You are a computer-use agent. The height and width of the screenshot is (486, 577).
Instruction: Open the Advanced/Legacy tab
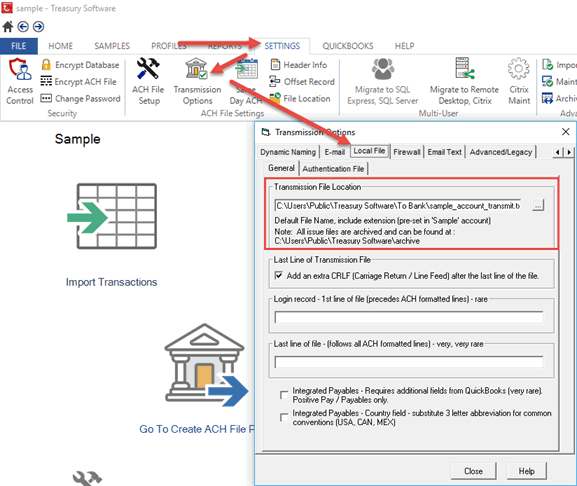click(x=501, y=152)
